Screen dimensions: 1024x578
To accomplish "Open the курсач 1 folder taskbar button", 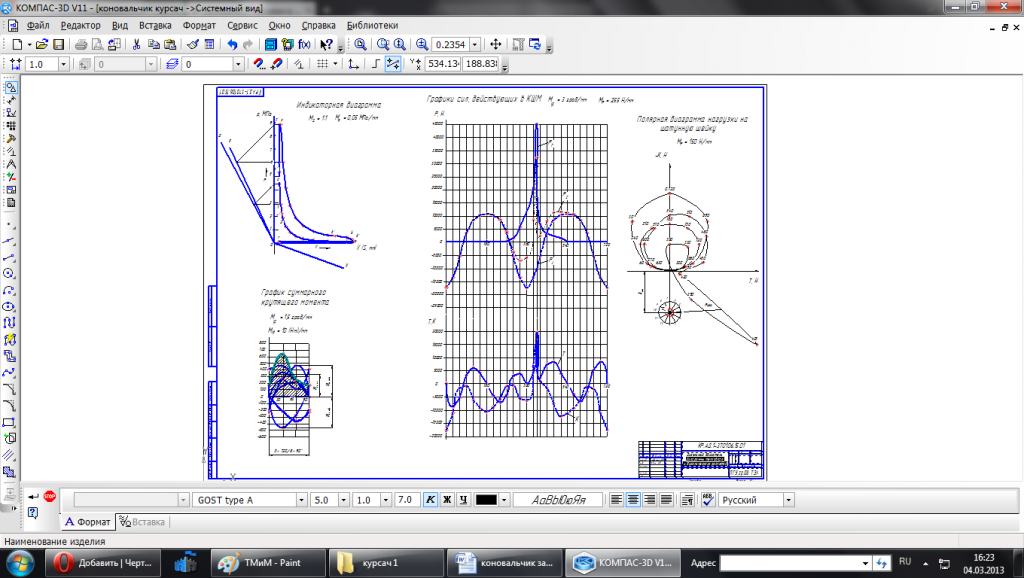I will click(x=387, y=562).
